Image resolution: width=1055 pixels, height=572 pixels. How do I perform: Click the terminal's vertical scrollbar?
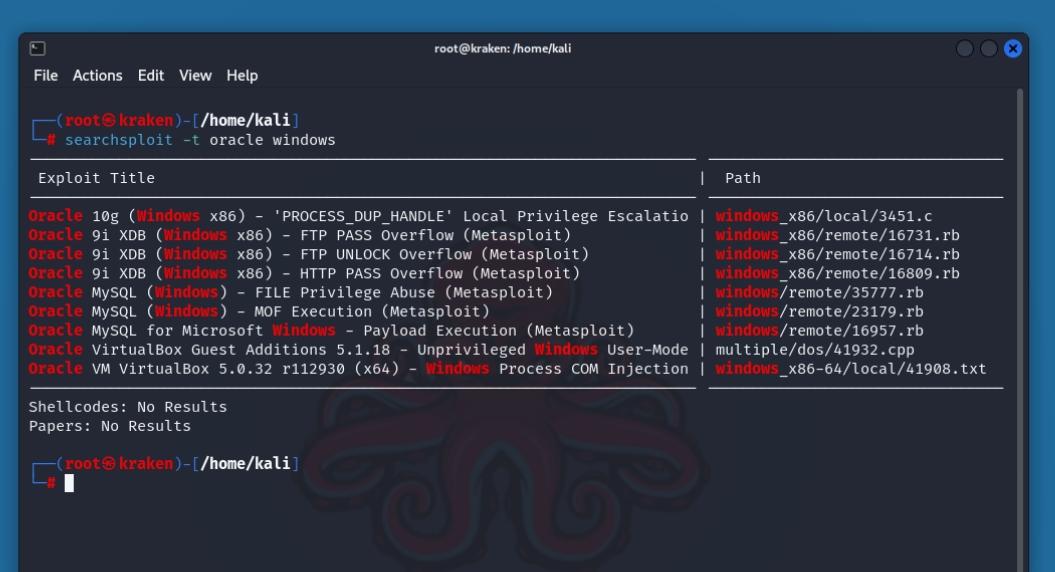click(x=1020, y=300)
